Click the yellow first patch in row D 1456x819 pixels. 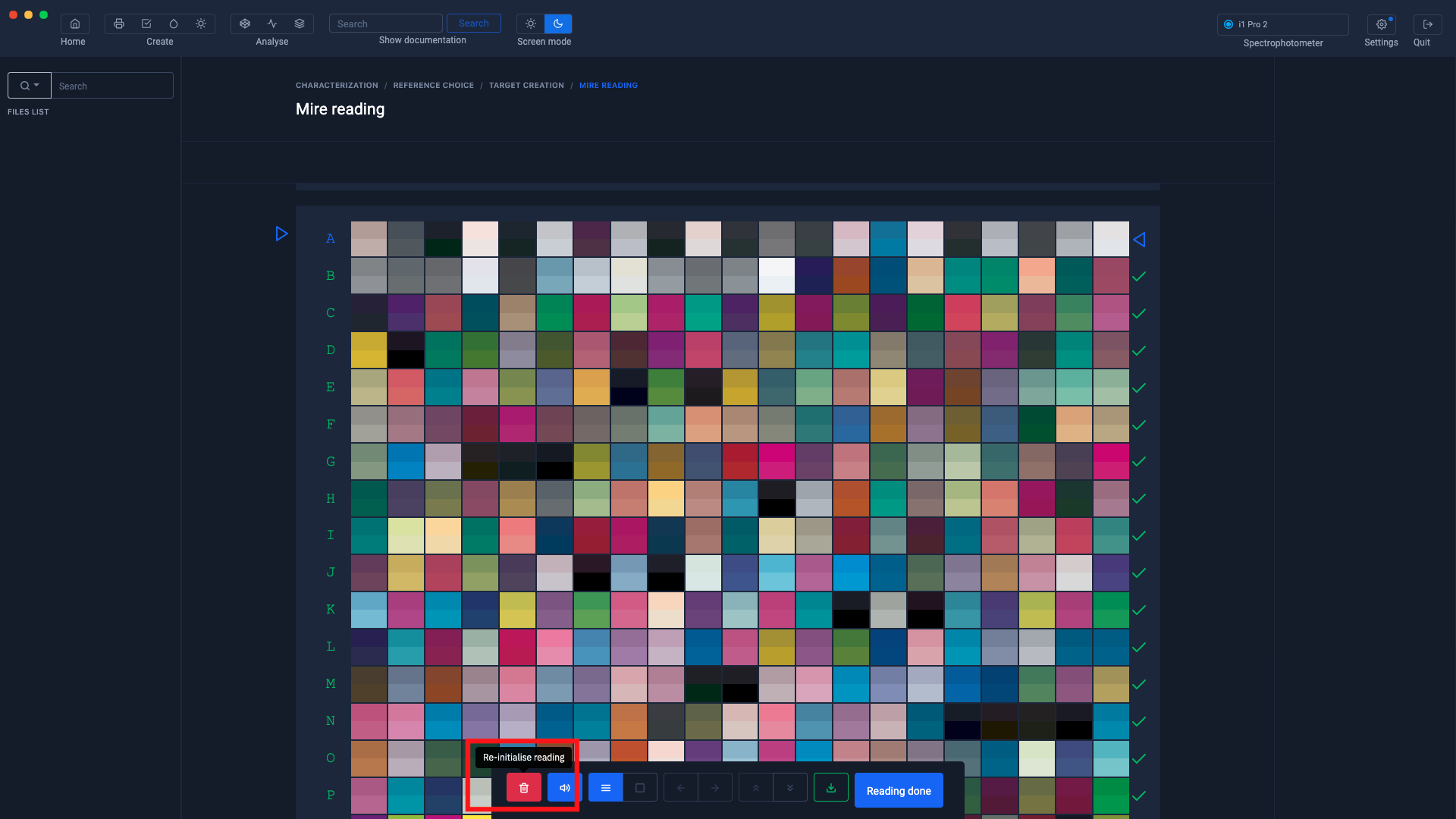369,350
